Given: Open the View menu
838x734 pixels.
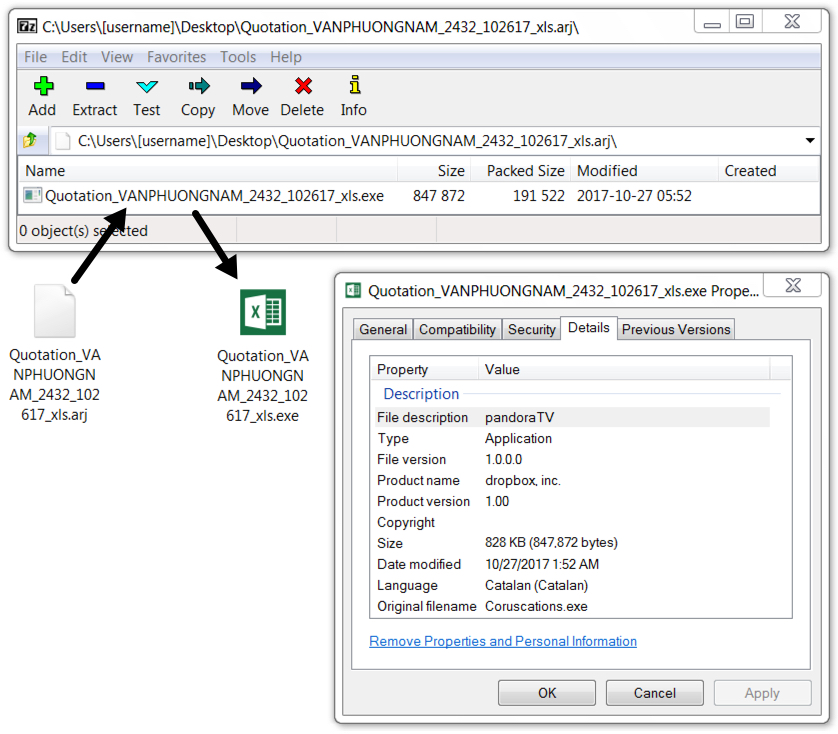Looking at the screenshot, I should point(117,57).
